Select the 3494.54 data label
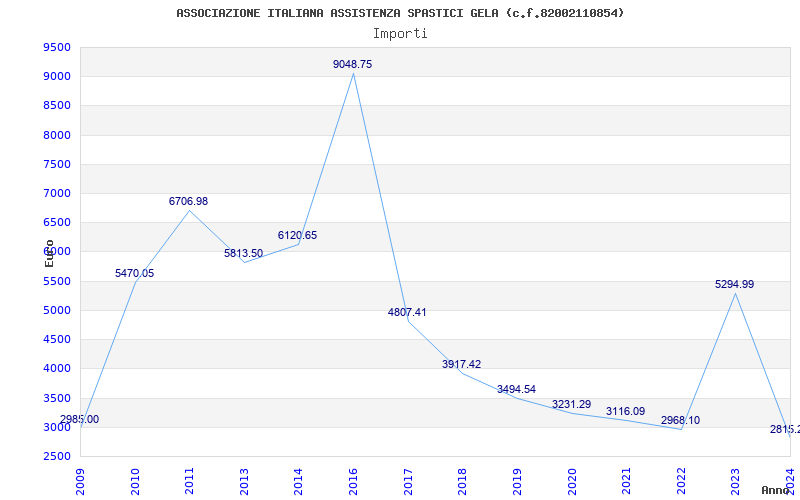The image size is (800, 500). pyautogui.click(x=516, y=389)
